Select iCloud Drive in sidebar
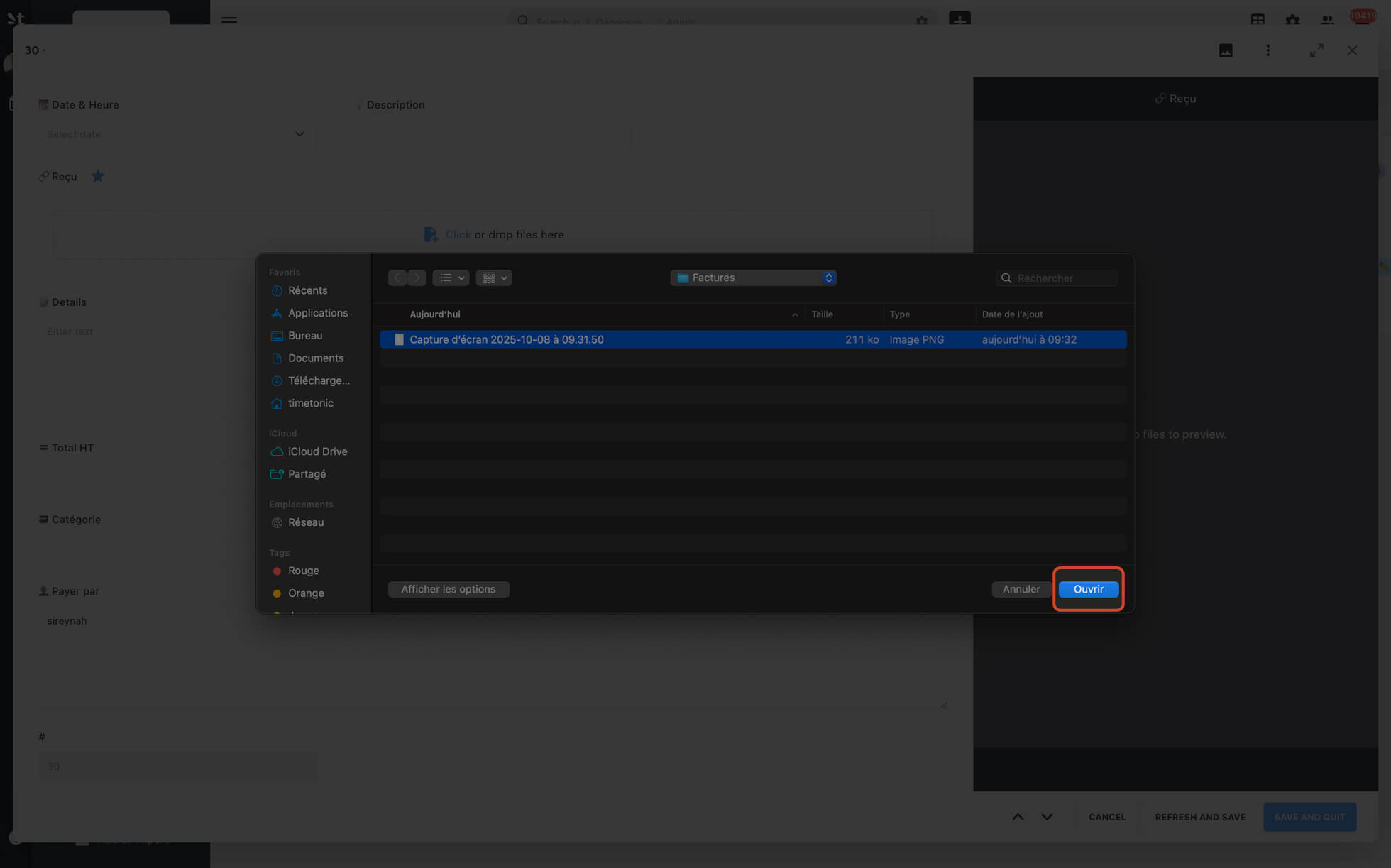This screenshot has width=1391, height=868. coord(317,451)
